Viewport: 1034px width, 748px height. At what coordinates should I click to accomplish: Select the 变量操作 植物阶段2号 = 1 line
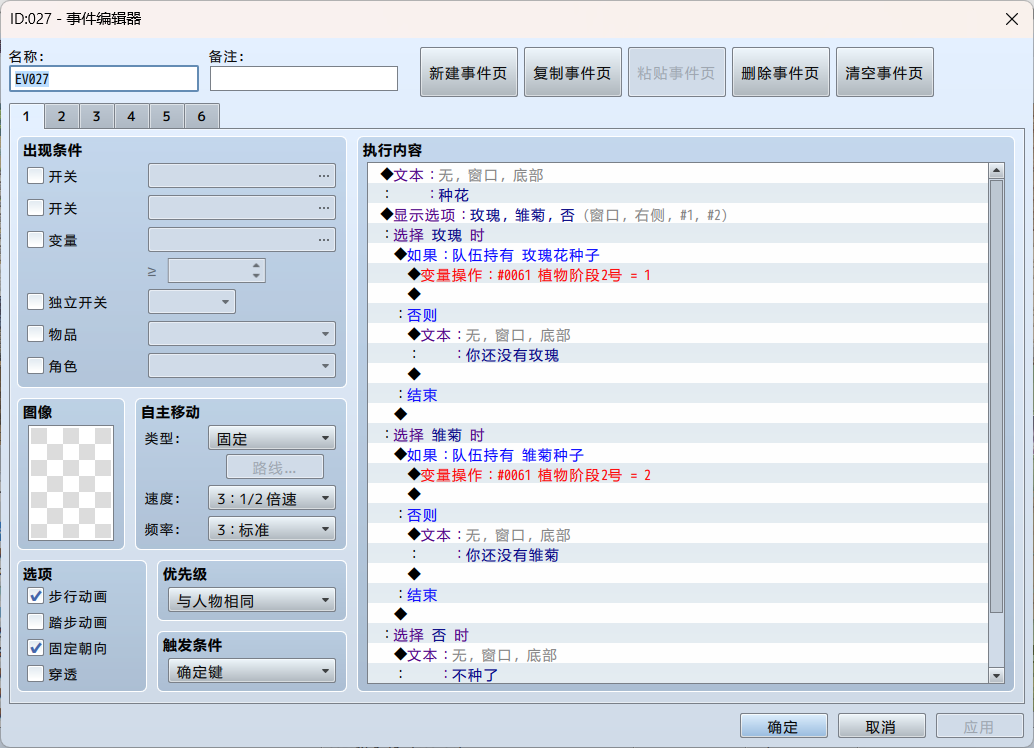point(678,275)
